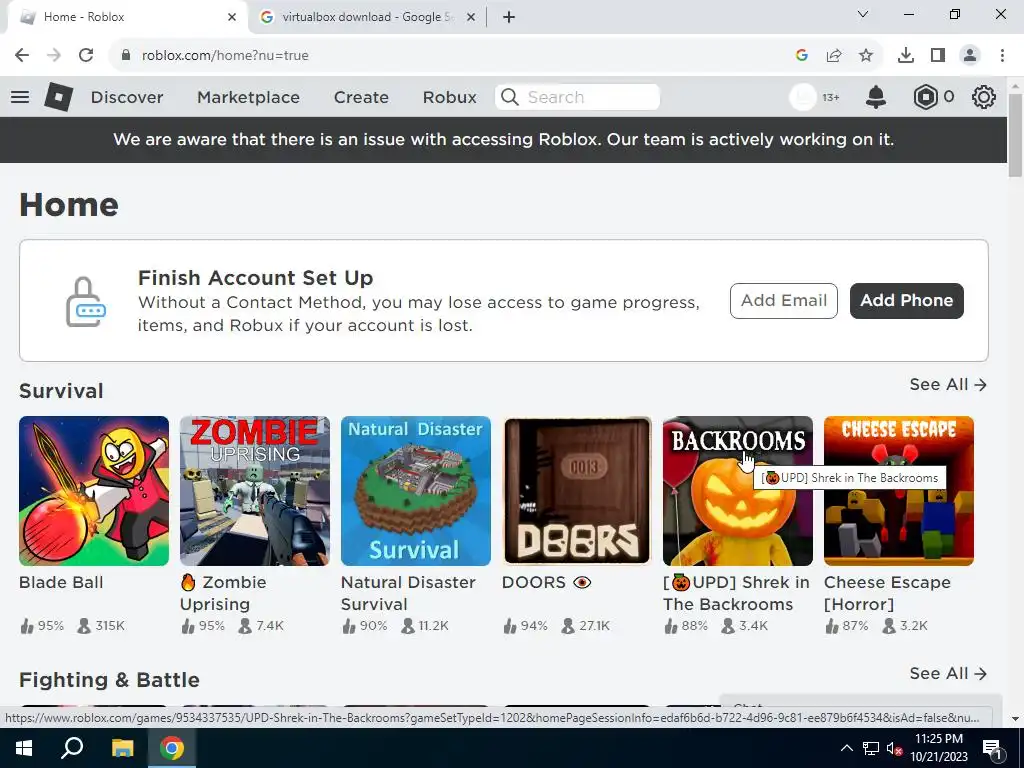The image size is (1024, 768).
Task: Open the Discover page
Action: (127, 97)
